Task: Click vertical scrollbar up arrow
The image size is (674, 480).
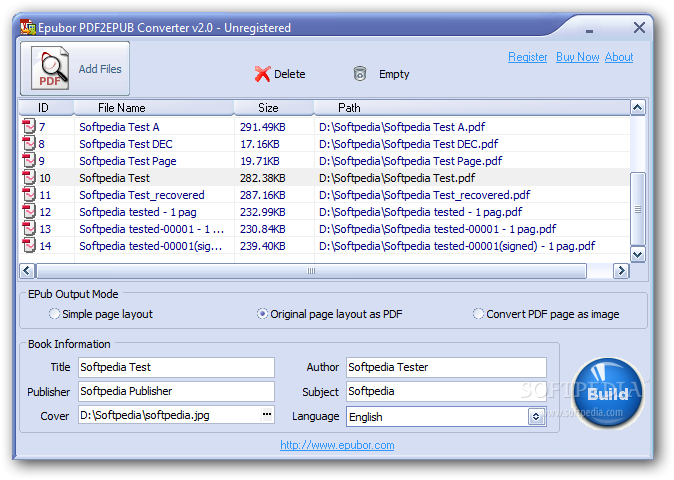Action: 637,107
